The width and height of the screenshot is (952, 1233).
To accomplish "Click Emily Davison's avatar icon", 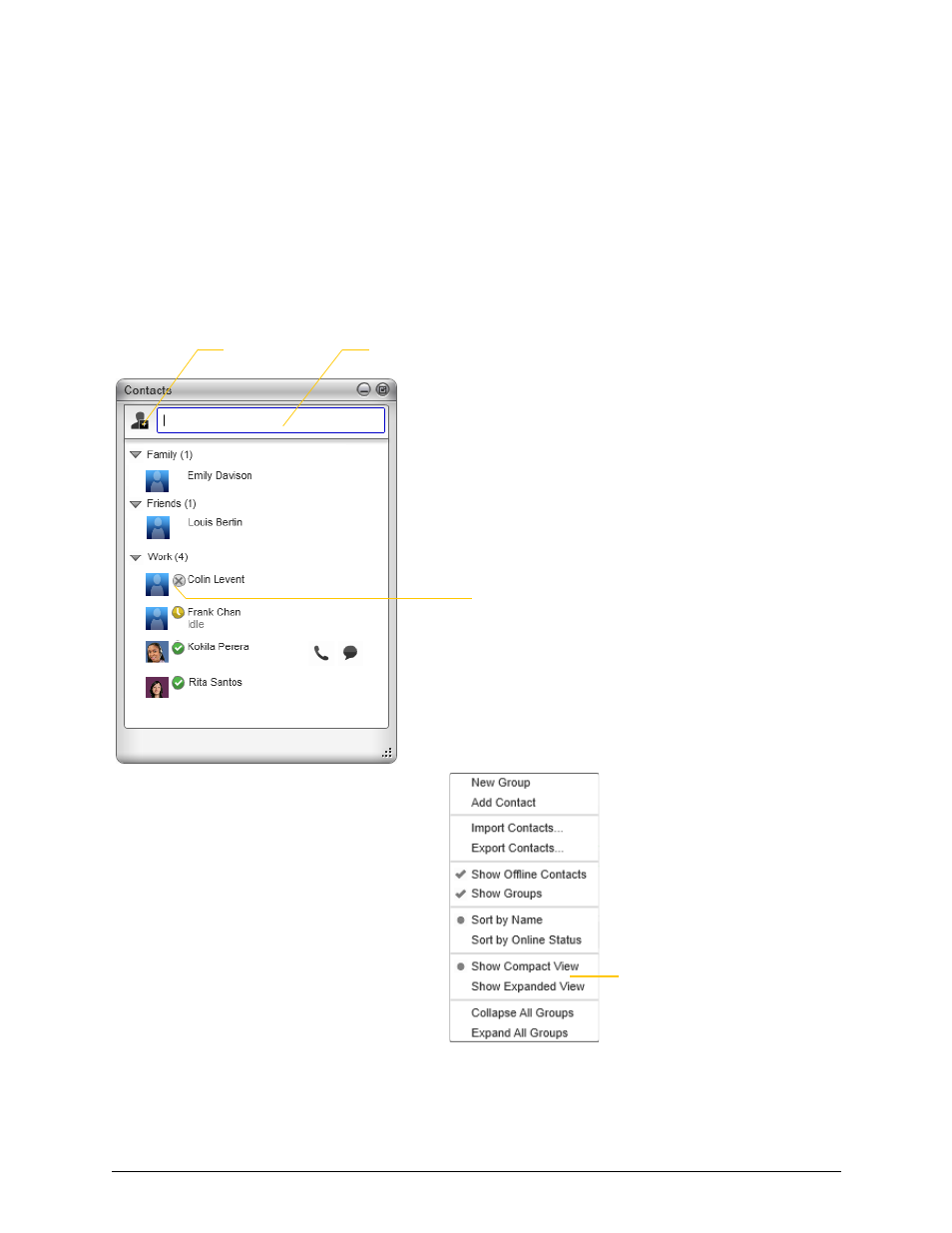I will coord(157,481).
